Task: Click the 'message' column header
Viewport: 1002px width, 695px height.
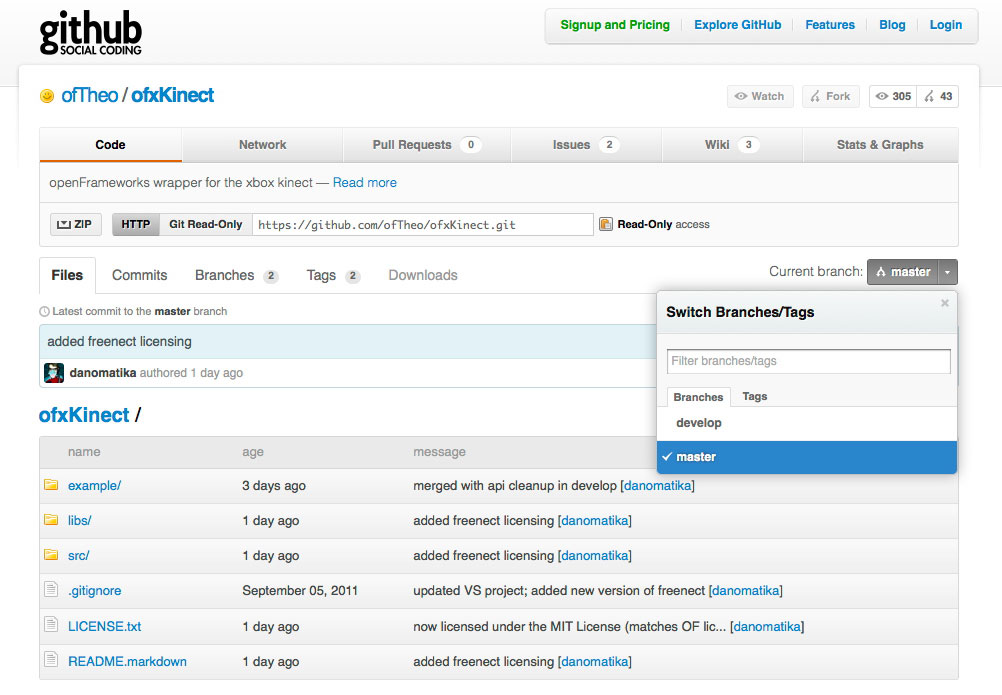Action: (x=440, y=452)
